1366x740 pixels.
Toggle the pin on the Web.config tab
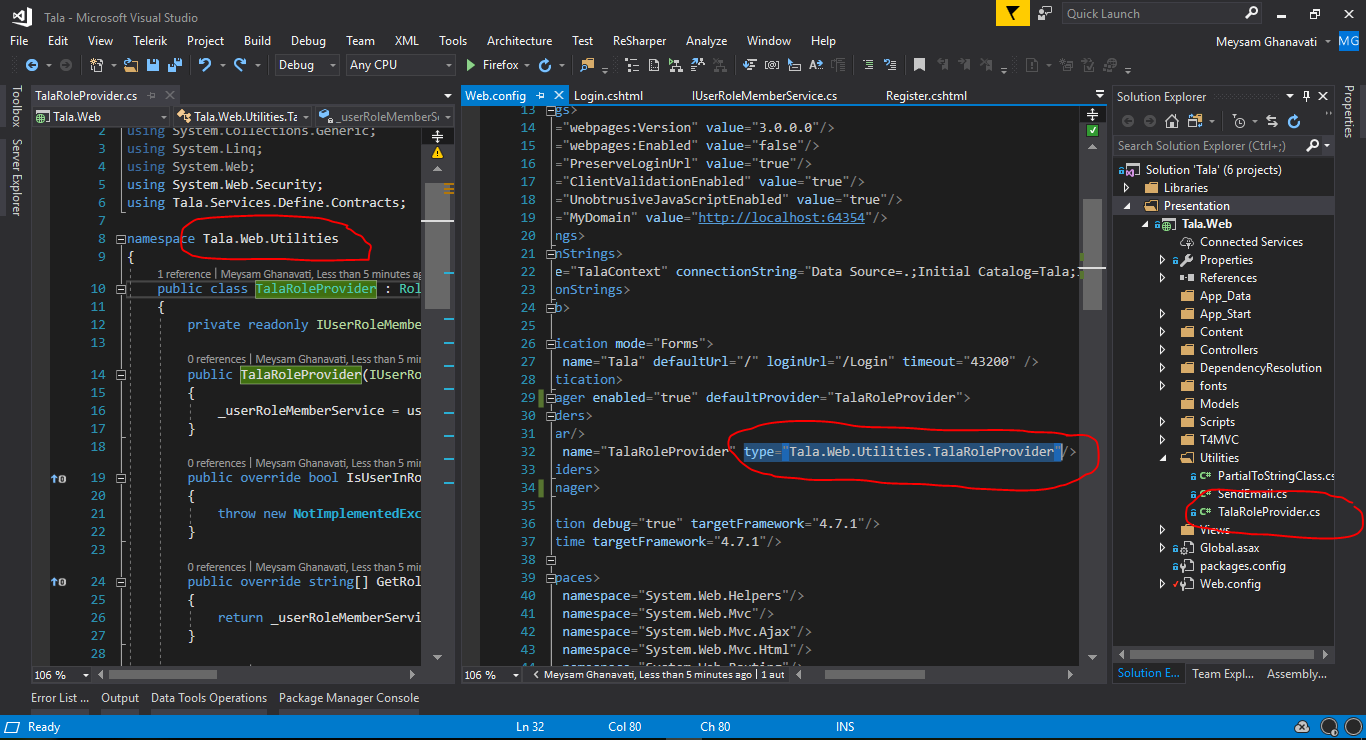[540, 96]
